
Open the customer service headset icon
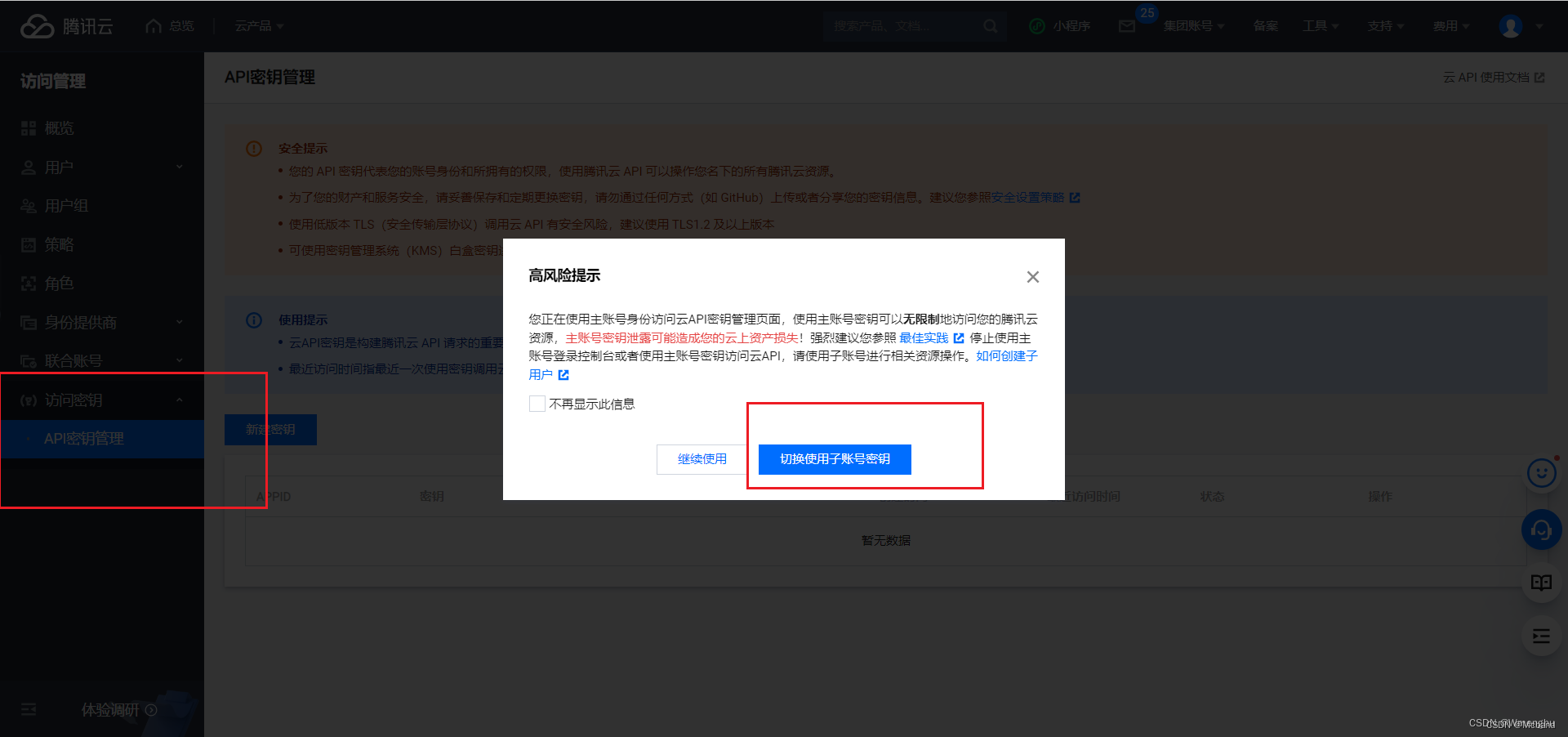(x=1542, y=530)
